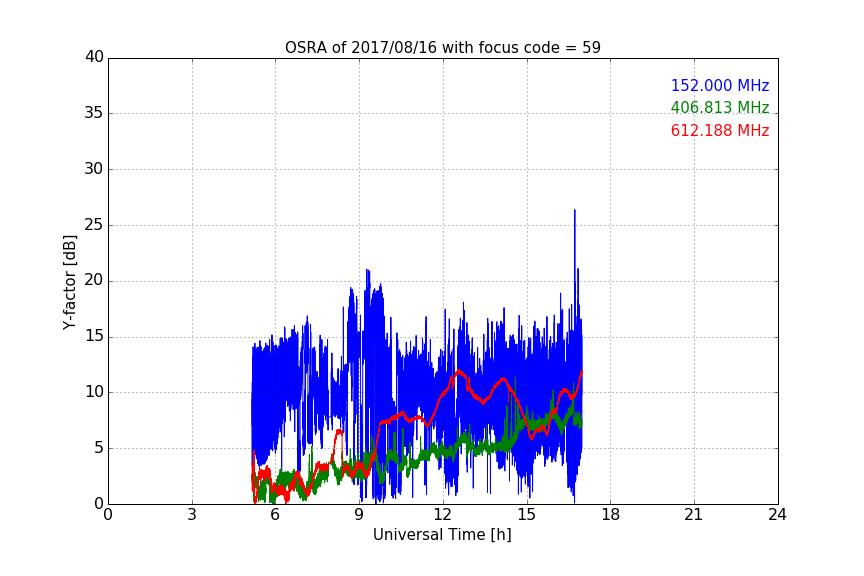Screen dimensions: 864x576
Task: Click the y-axis tick value 20
Action: 94,280
